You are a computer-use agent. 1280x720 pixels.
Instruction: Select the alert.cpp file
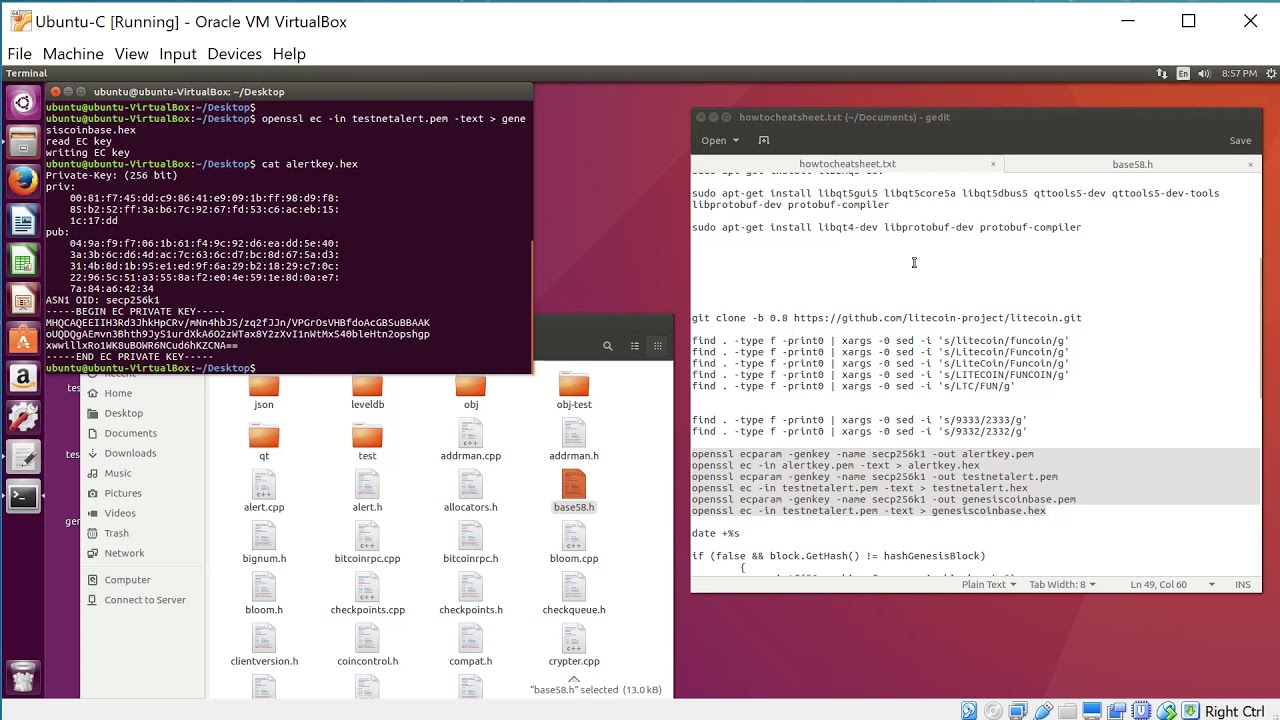click(x=264, y=491)
